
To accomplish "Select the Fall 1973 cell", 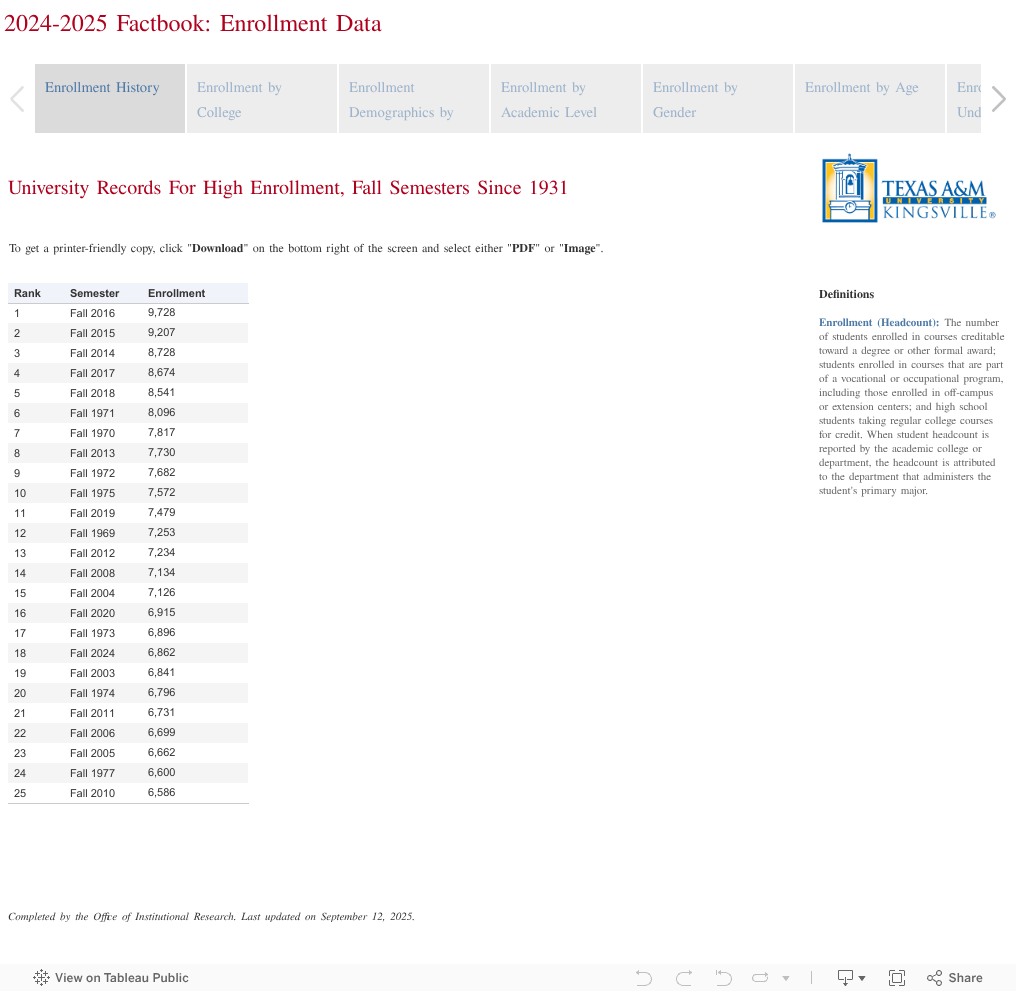I will 93,633.
